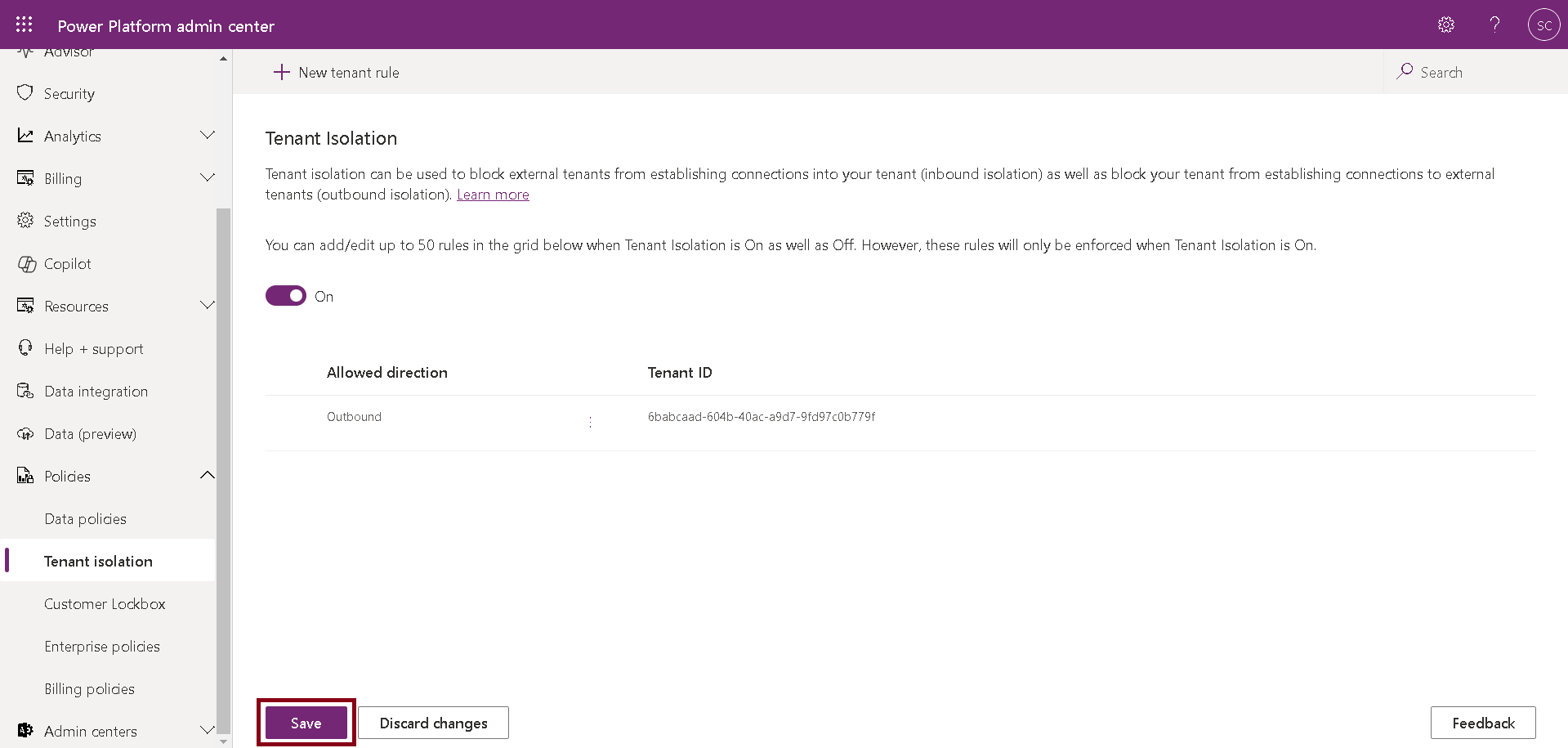The height and width of the screenshot is (748, 1568).
Task: Click the Security shield icon
Action: coord(25,93)
